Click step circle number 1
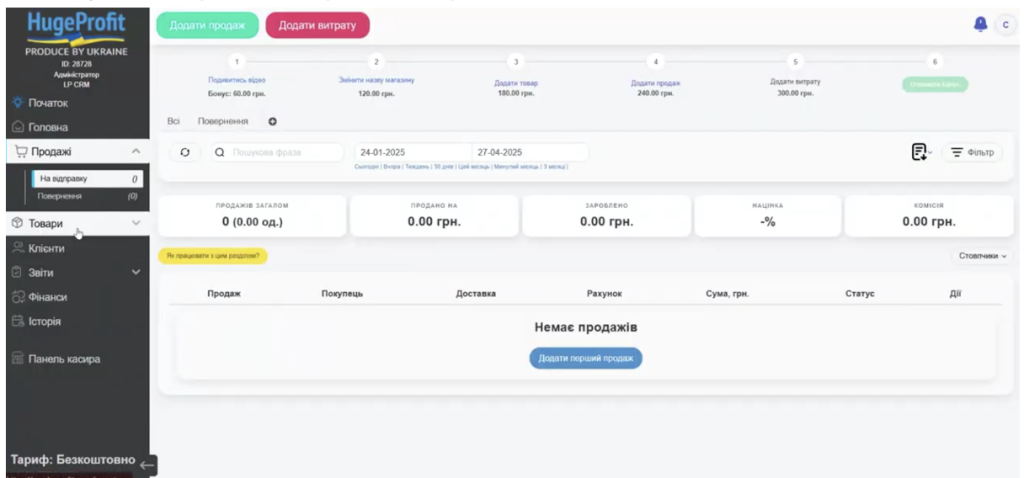Viewport: 1024px width, 478px height. click(237, 61)
